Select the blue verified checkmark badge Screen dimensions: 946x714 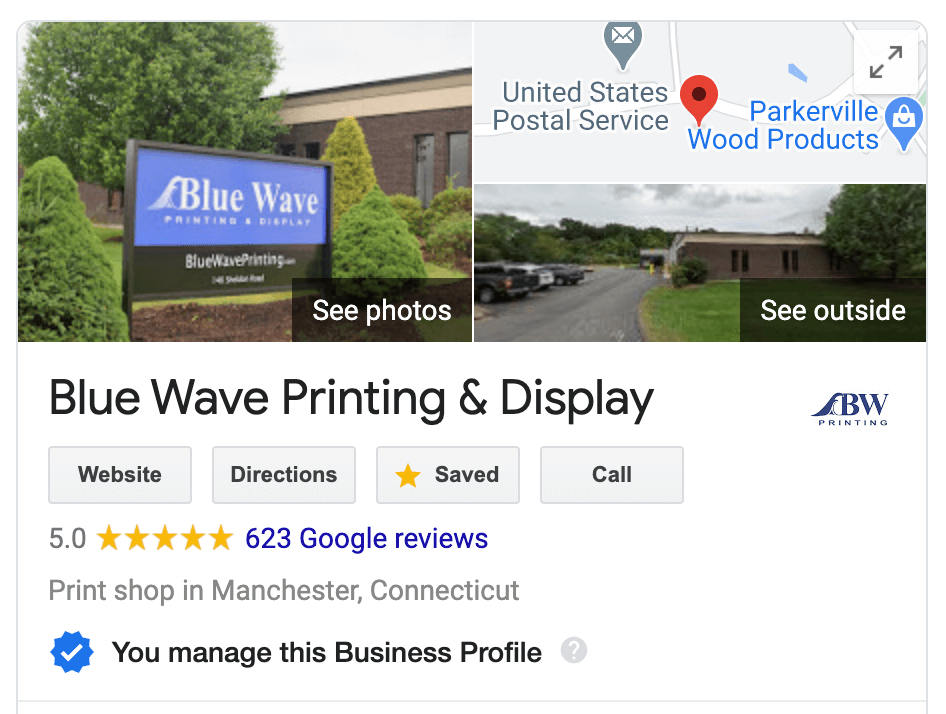(x=72, y=652)
